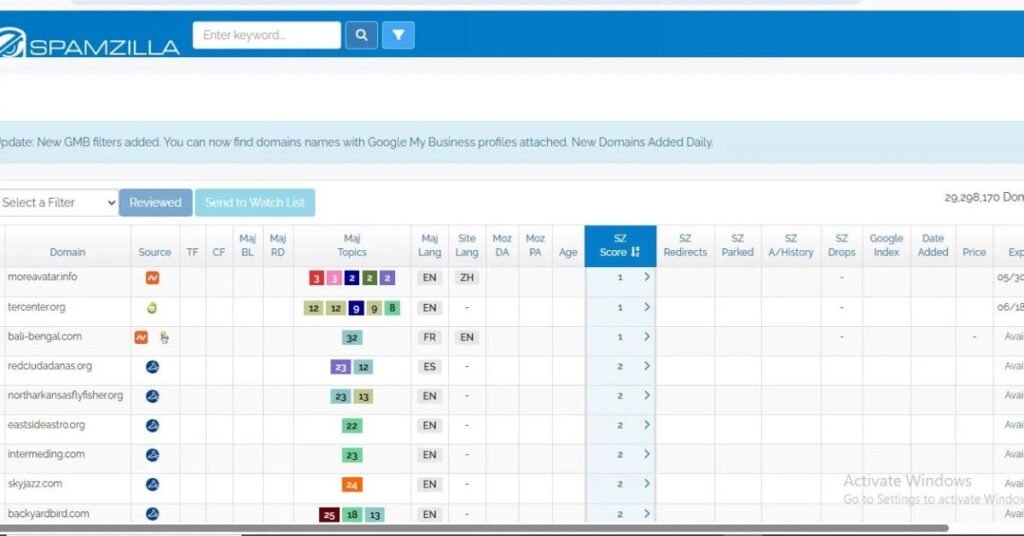
Task: Sort by the Google Index column header
Action: [x=886, y=245]
